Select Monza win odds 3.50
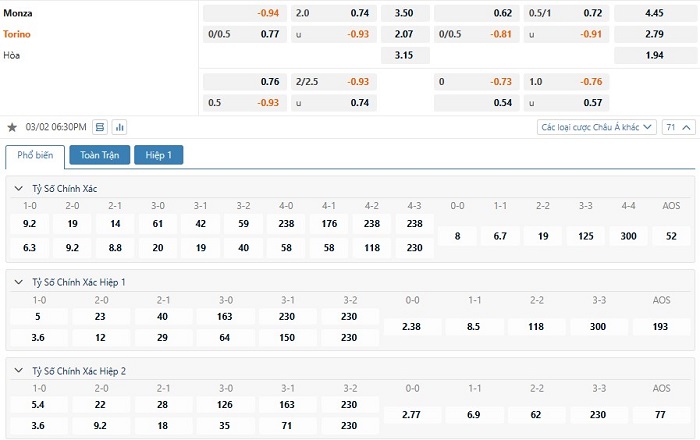The height and width of the screenshot is (440, 700). point(404,13)
